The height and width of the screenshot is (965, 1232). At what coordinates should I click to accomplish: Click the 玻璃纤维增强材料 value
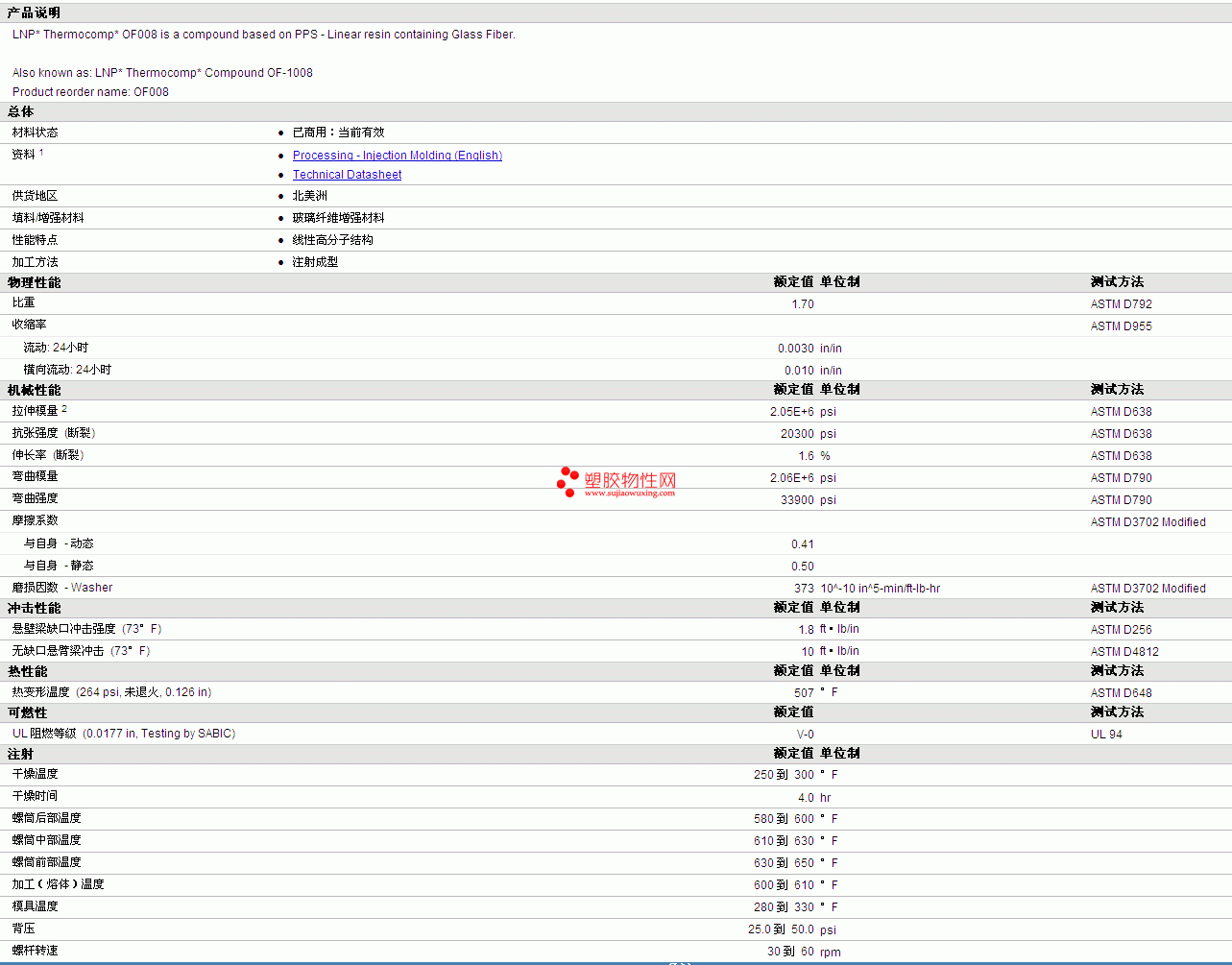pos(338,218)
